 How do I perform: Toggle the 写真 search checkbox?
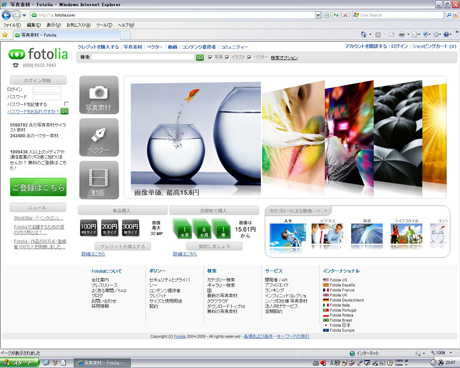point(210,57)
